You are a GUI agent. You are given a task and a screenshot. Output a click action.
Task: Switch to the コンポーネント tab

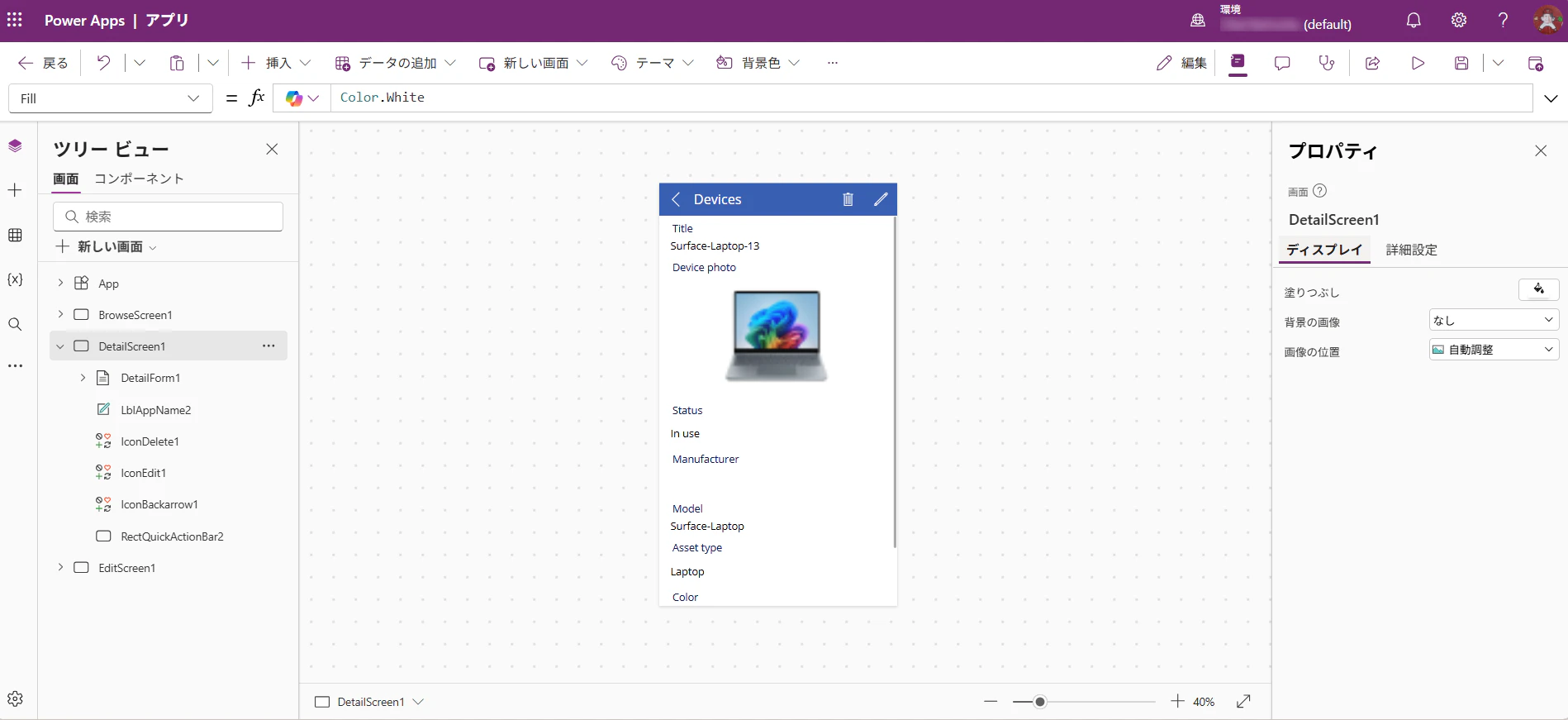click(139, 179)
